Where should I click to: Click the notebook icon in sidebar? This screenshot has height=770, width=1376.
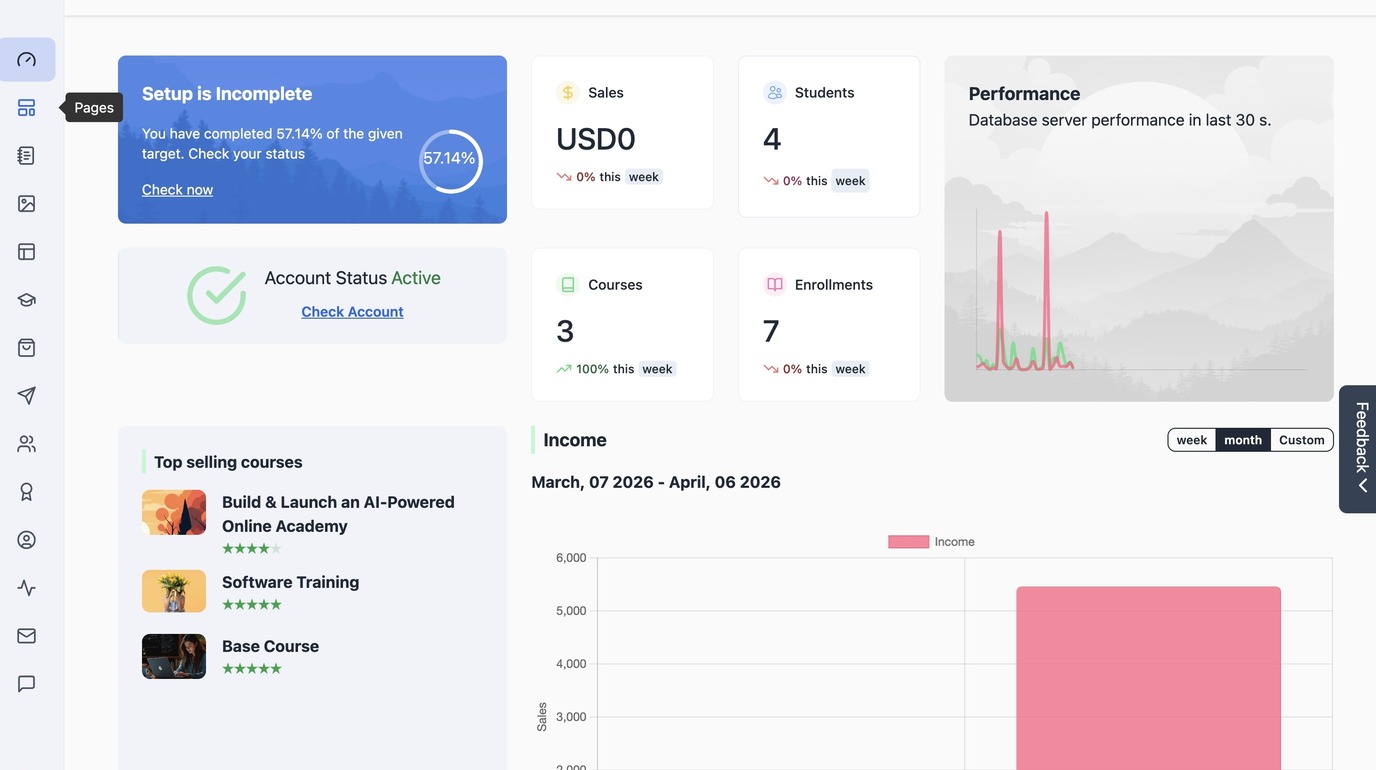[x=27, y=156]
